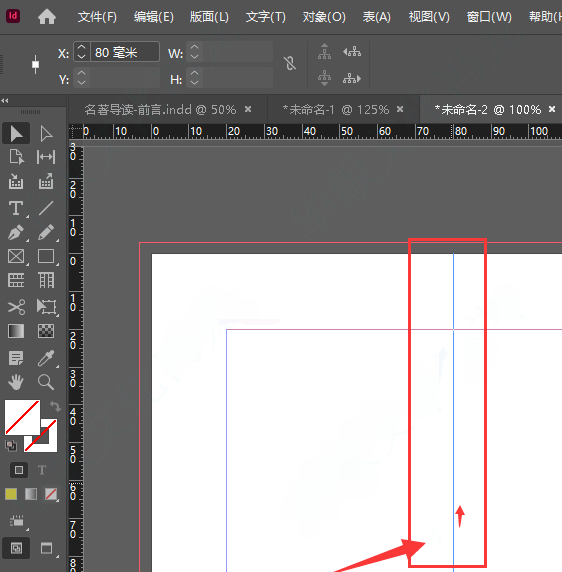The height and width of the screenshot is (572, 562).
Task: Select the Hand tool
Action: click(16, 382)
